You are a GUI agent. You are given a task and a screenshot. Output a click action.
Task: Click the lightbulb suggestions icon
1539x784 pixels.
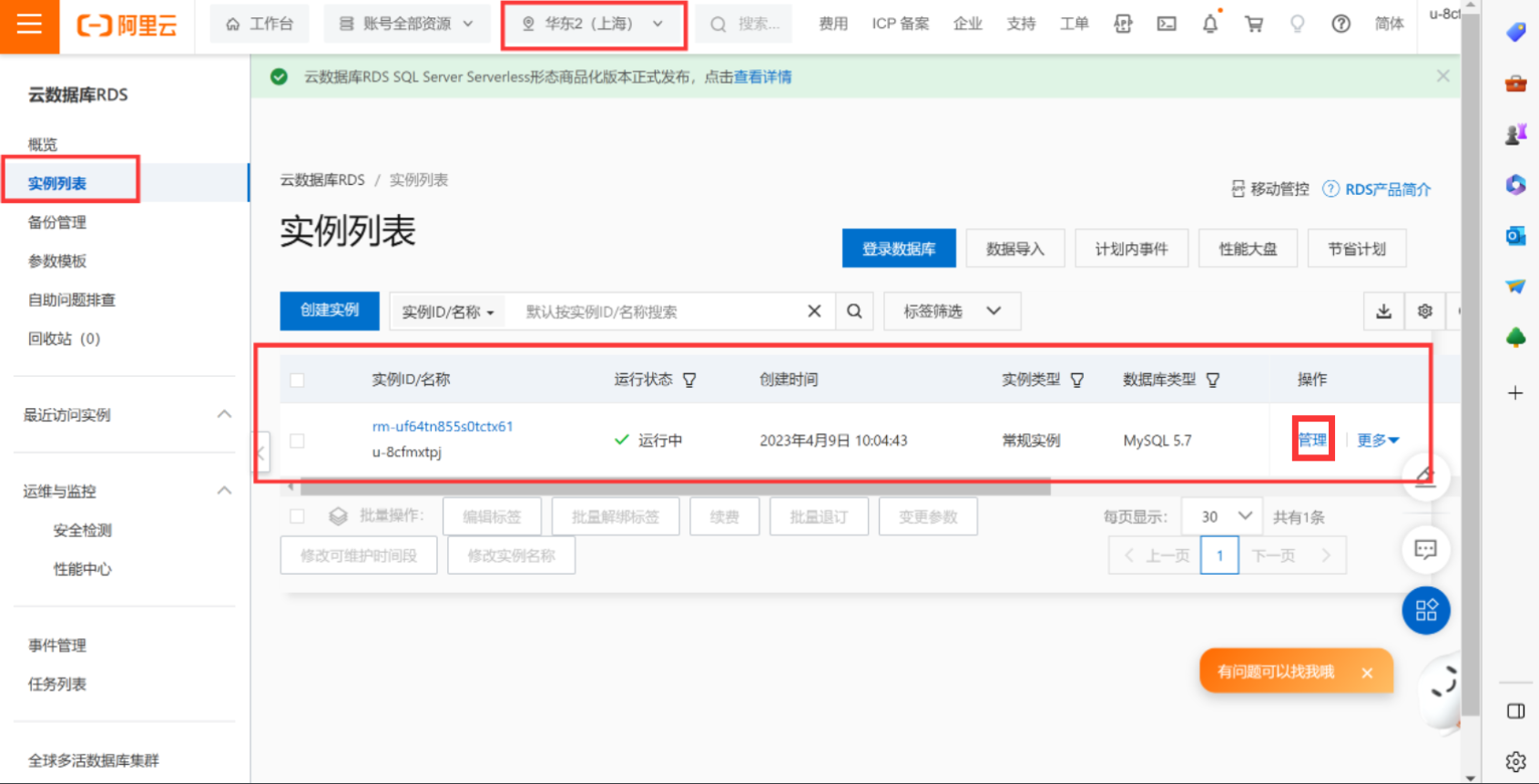point(1298,24)
